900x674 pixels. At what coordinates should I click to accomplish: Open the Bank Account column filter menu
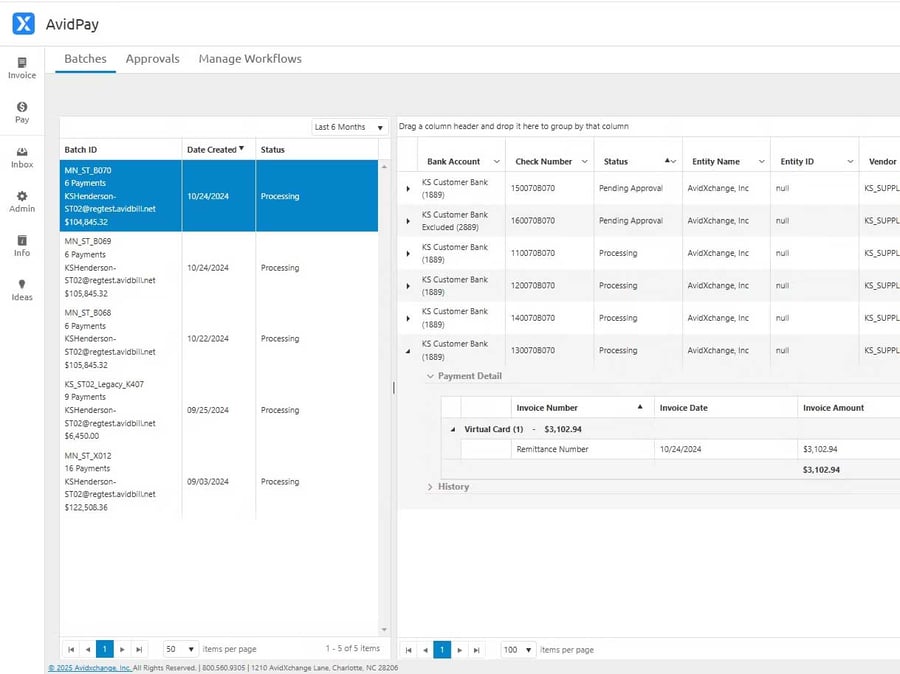(498, 160)
